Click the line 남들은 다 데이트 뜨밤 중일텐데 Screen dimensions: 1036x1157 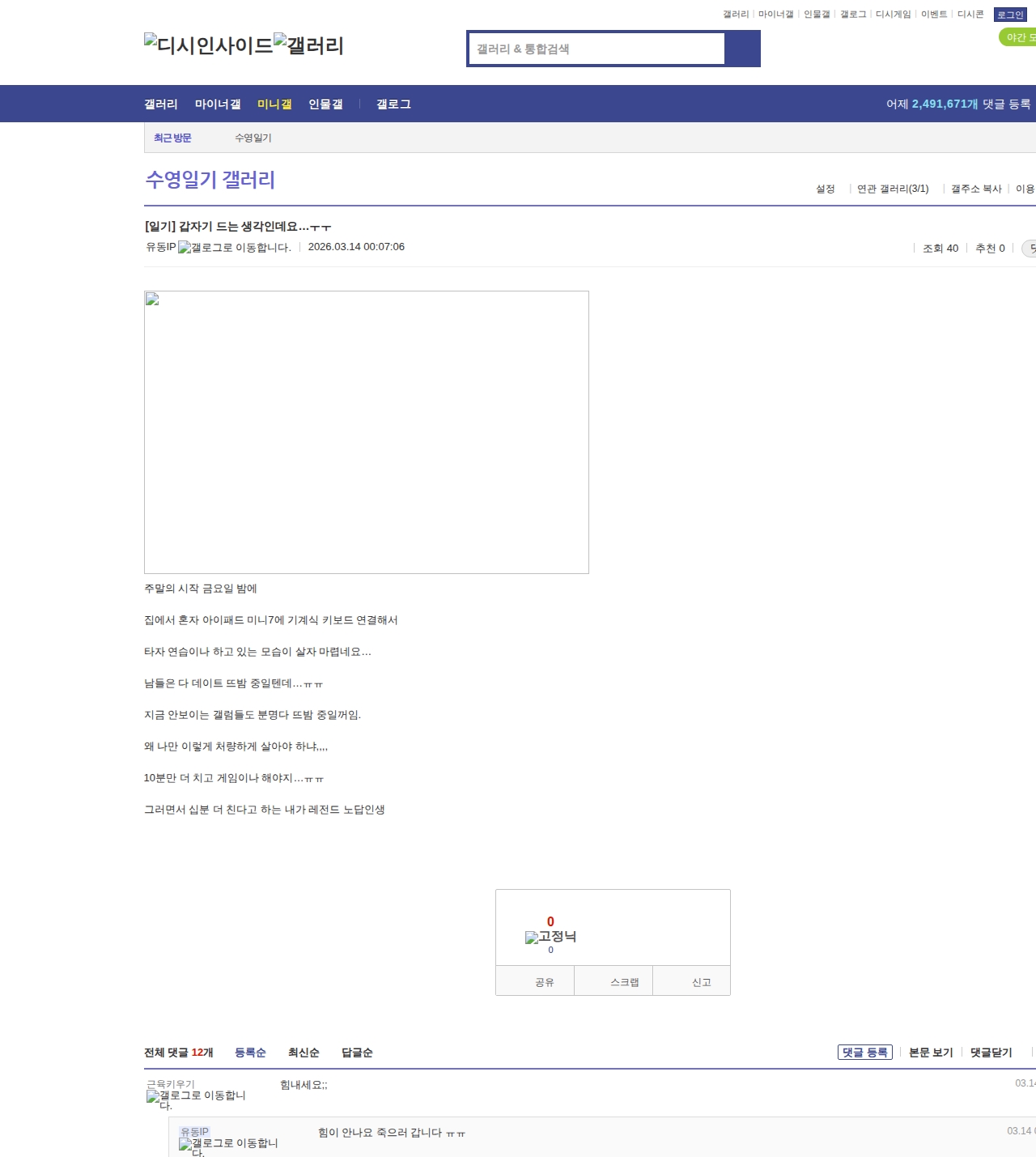[233, 683]
